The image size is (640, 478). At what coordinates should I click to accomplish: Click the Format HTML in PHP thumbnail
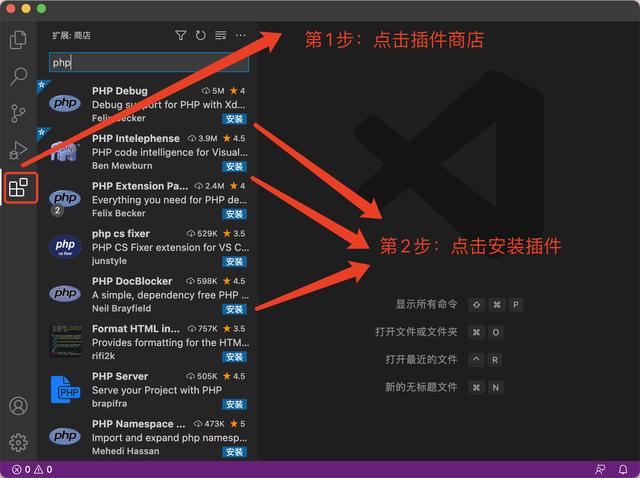[x=65, y=341]
